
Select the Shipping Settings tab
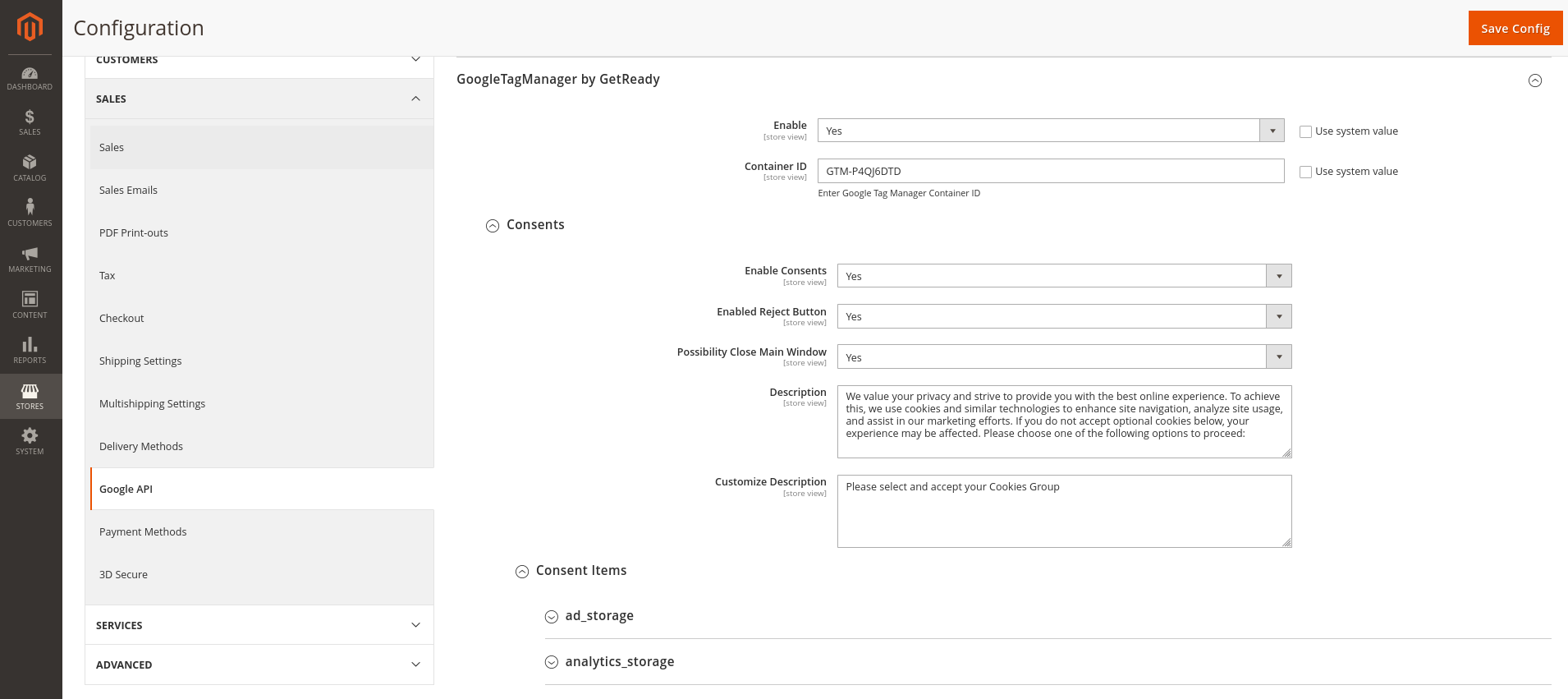tap(262, 361)
